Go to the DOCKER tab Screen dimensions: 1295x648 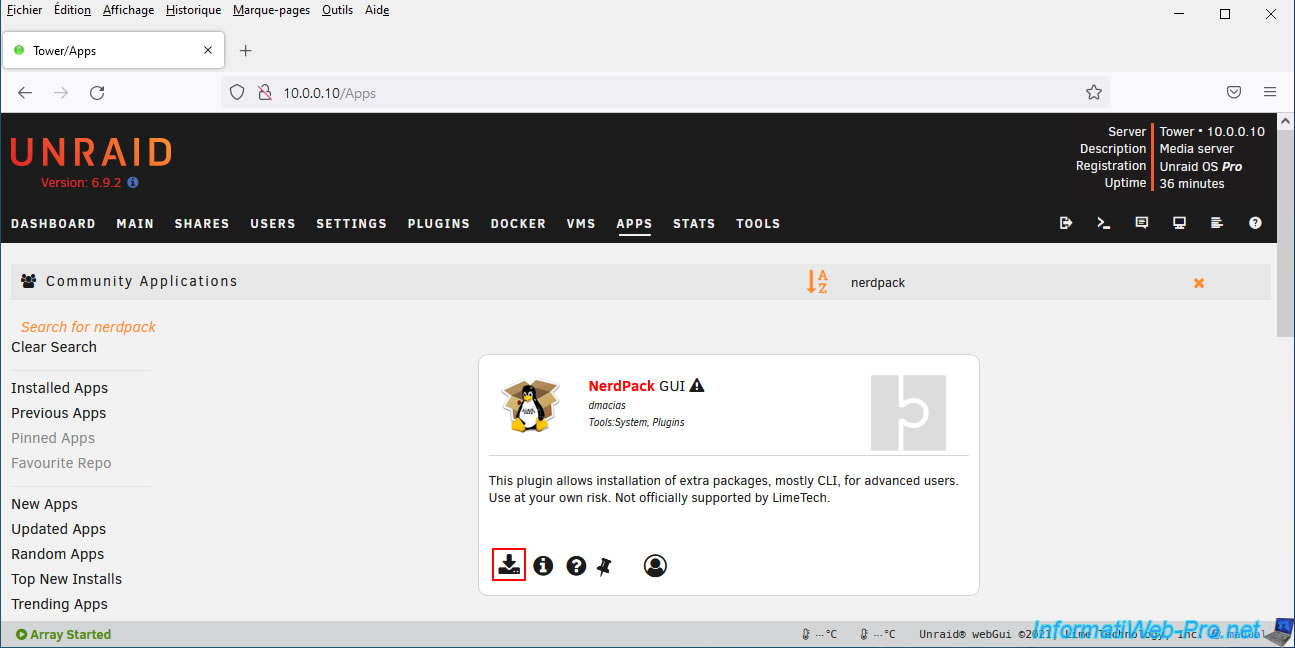point(518,223)
